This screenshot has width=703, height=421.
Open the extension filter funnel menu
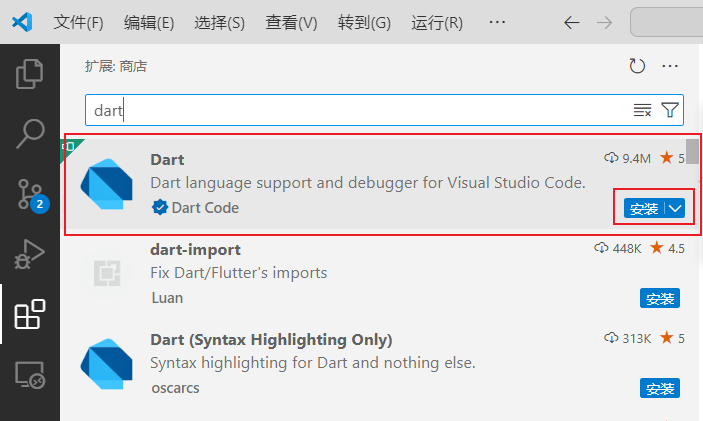click(x=670, y=110)
